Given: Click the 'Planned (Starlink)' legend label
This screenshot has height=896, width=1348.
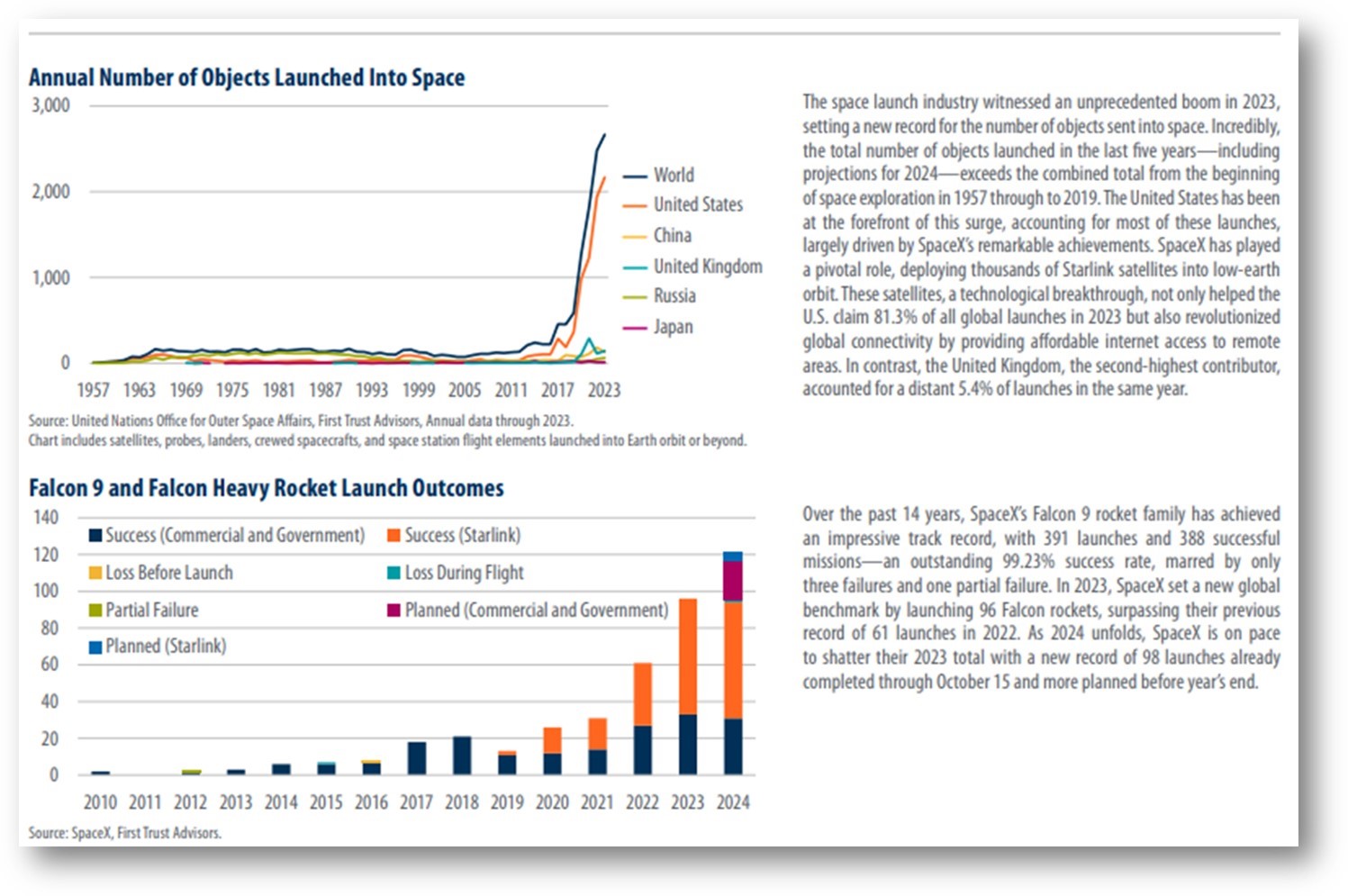Looking at the screenshot, I should point(166,646).
